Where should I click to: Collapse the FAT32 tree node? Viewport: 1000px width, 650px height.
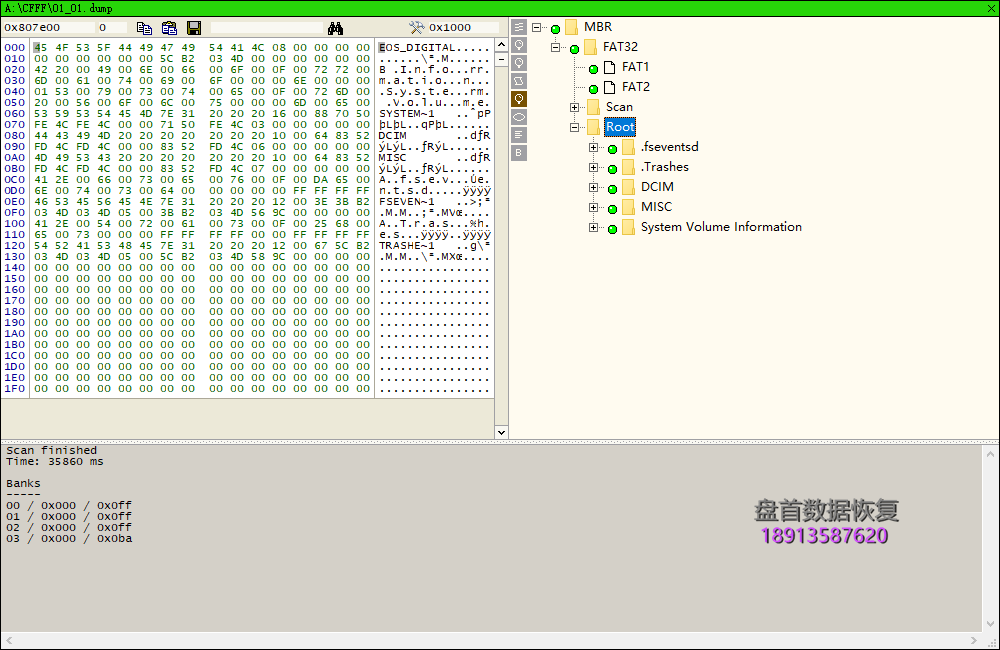(x=554, y=47)
